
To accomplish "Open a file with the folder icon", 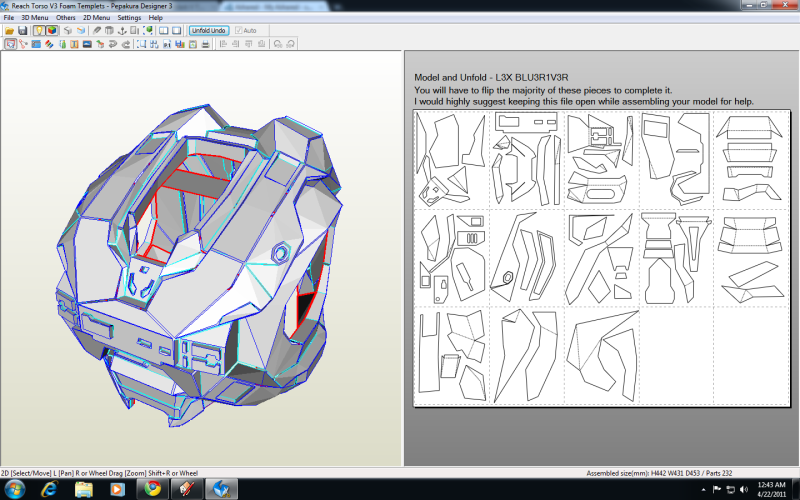I will (x=9, y=31).
